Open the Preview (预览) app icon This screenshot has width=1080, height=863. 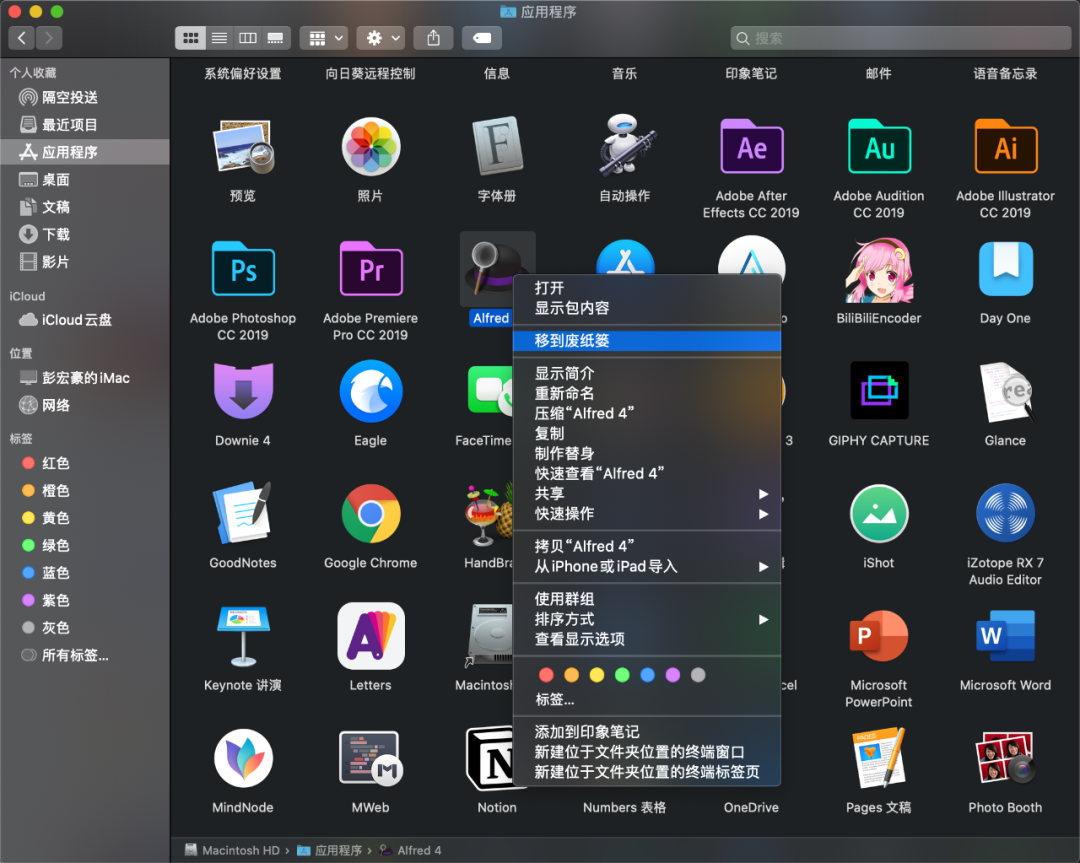243,146
